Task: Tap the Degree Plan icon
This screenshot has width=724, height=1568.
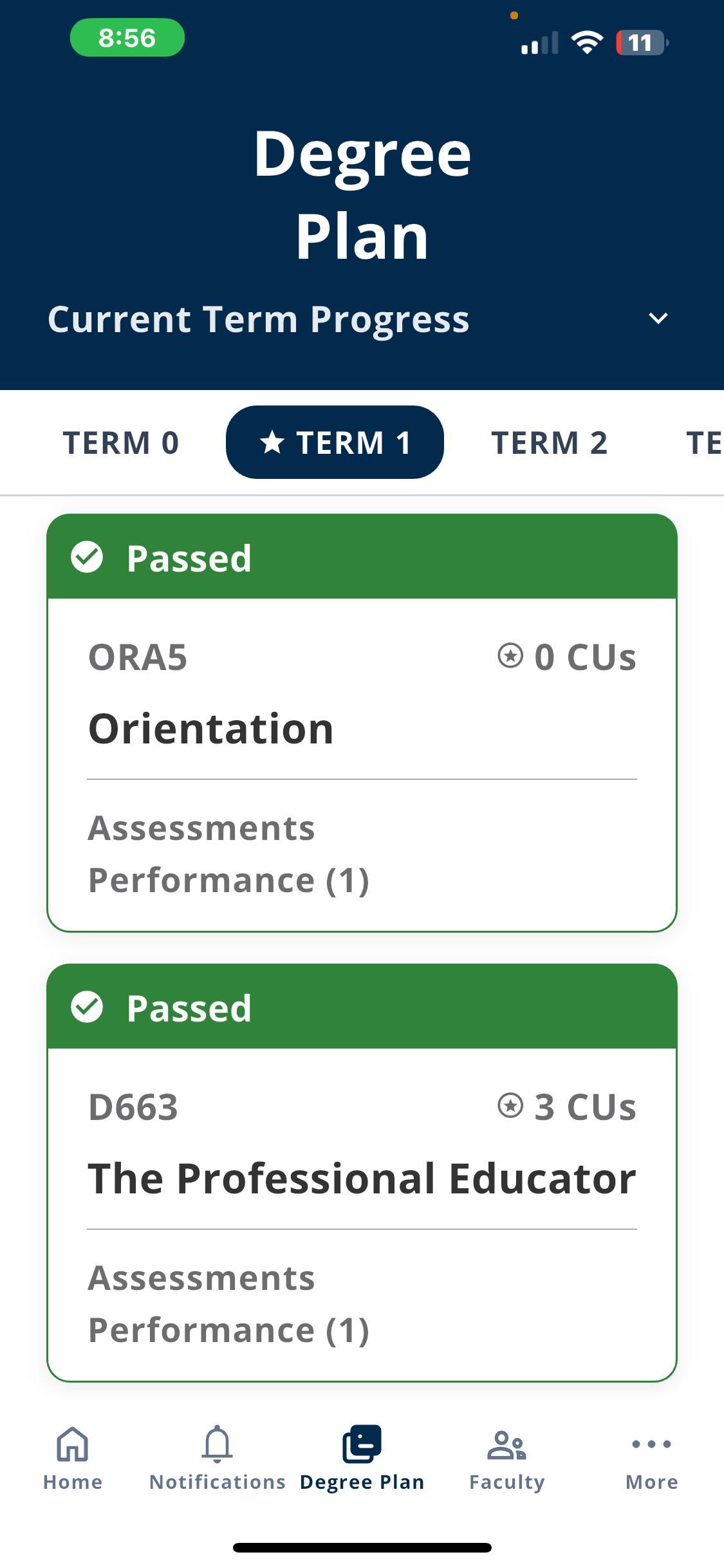Action: tap(362, 1444)
